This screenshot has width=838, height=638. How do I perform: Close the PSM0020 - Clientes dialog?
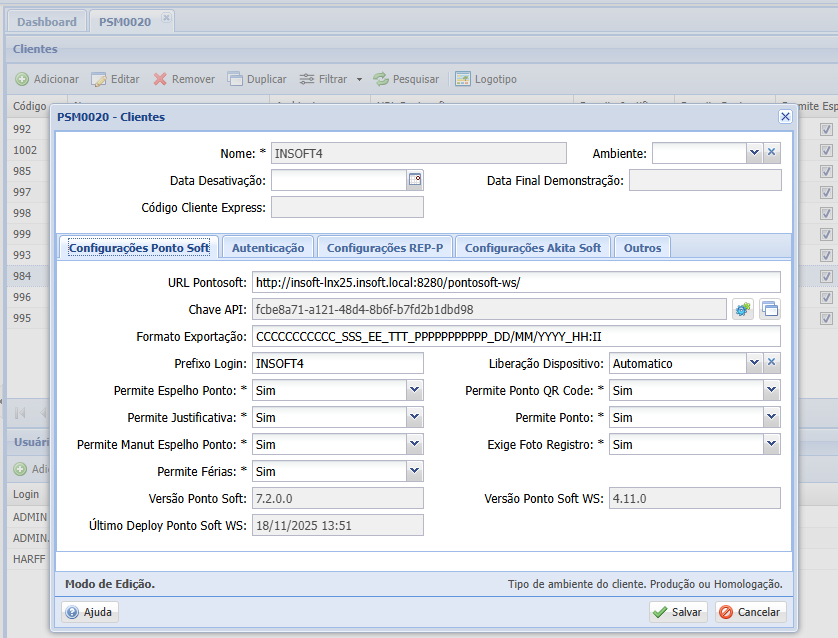785,116
